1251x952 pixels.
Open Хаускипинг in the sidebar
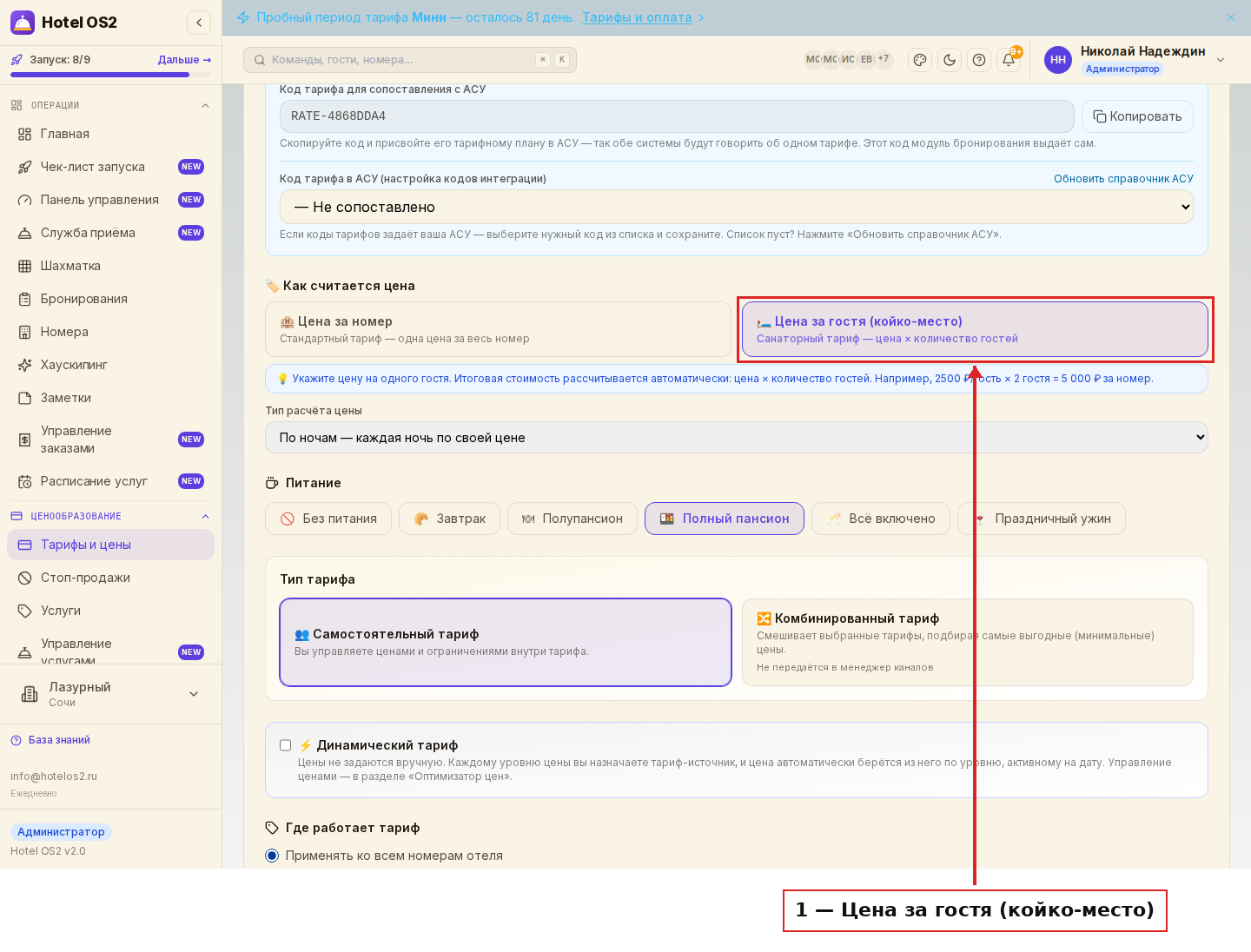110,365
